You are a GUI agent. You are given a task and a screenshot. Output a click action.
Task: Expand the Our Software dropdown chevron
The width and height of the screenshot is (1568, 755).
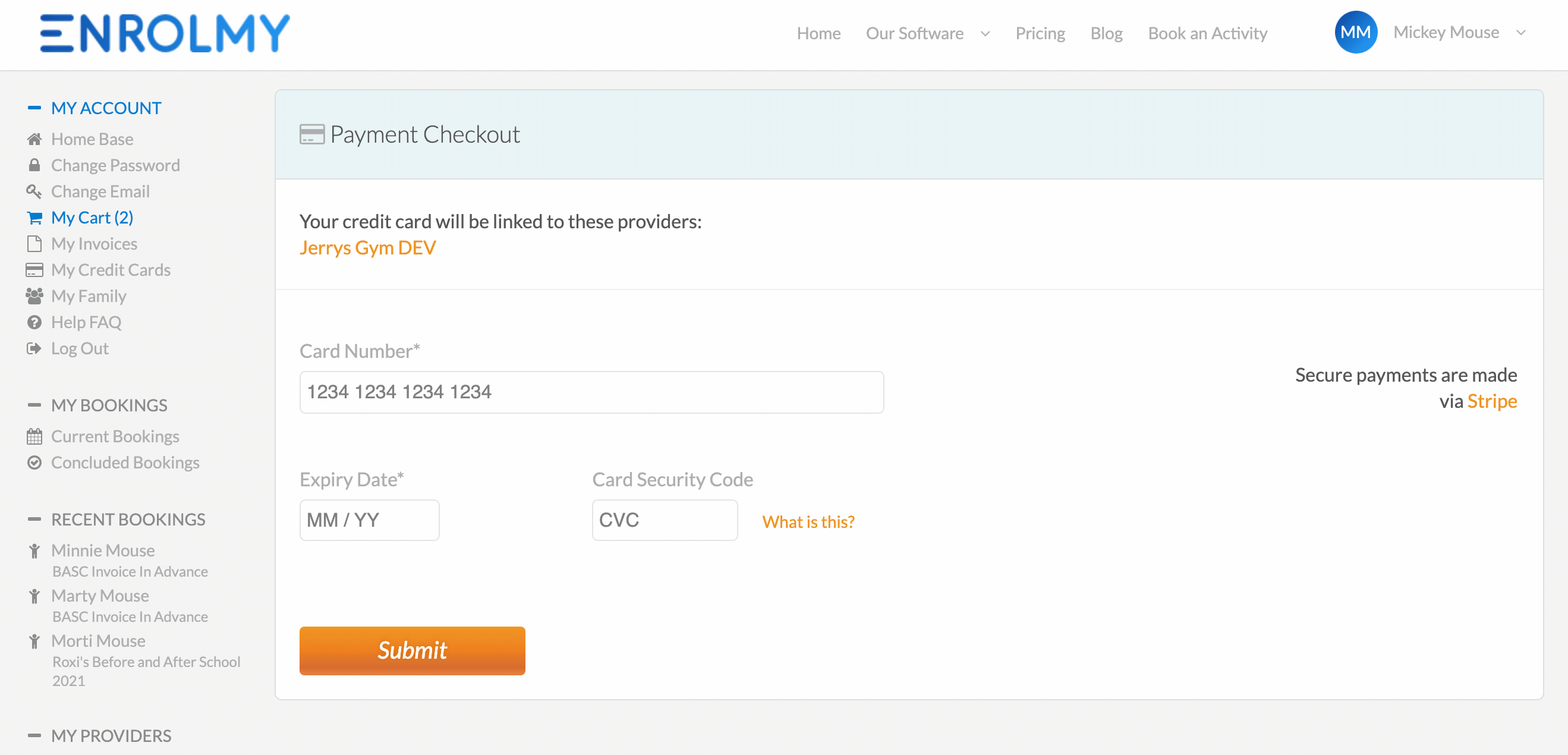(x=985, y=34)
